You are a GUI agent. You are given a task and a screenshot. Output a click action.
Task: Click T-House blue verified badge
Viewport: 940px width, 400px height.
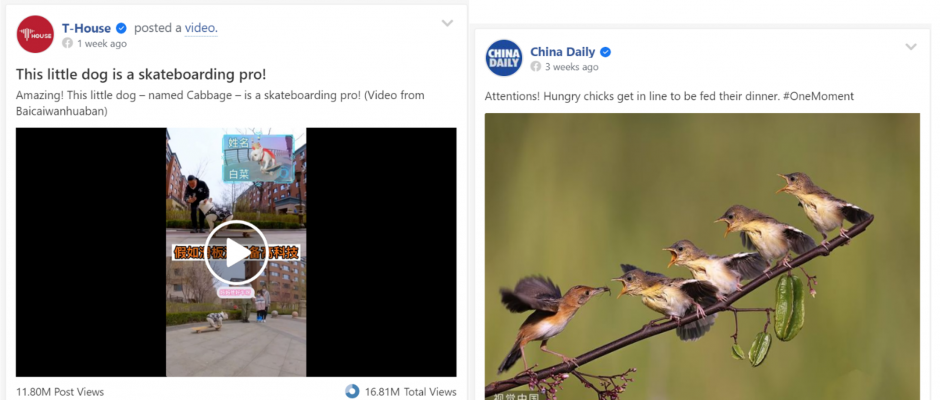click(121, 28)
